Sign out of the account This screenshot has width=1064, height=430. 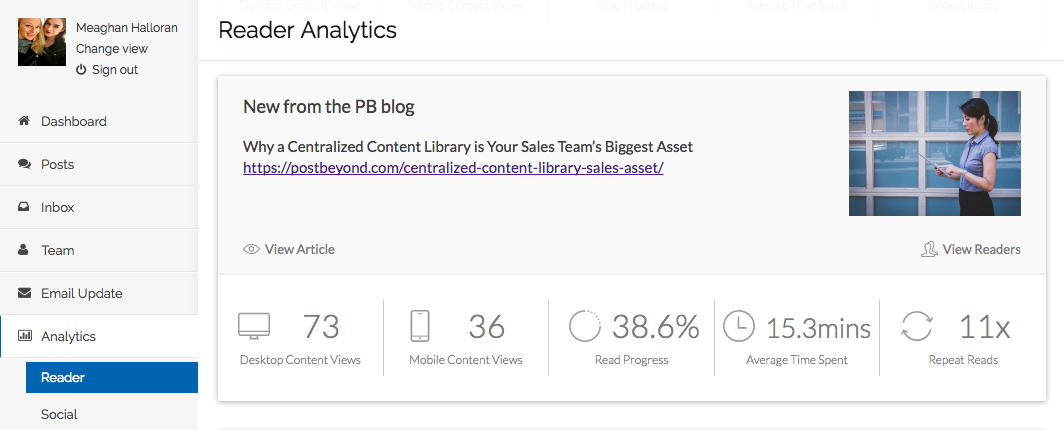[x=114, y=70]
